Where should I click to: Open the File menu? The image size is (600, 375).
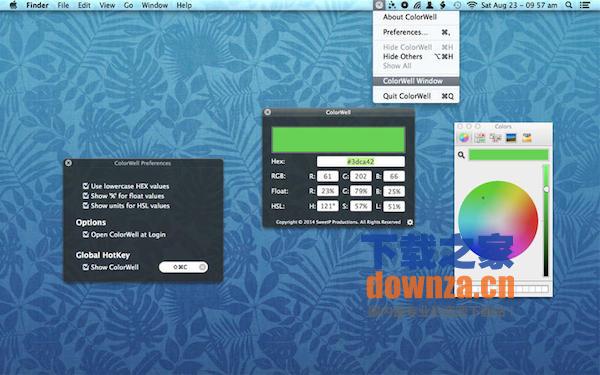coord(63,5)
